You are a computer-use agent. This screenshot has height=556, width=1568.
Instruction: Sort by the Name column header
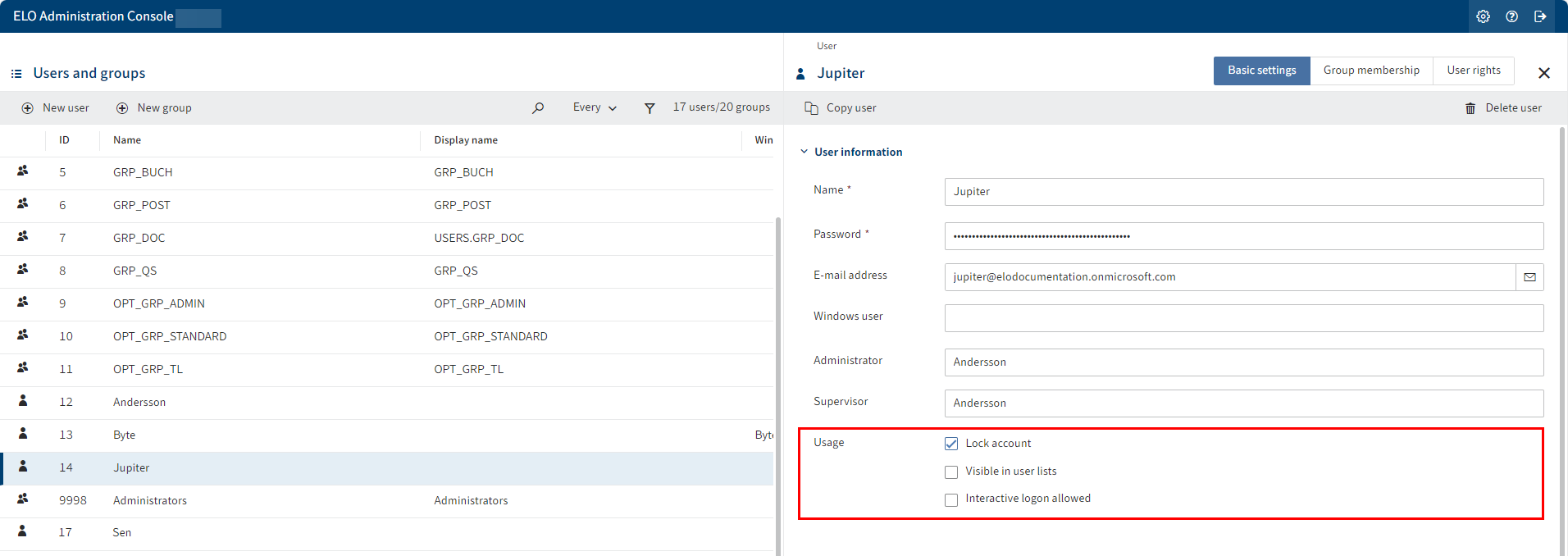[127, 140]
